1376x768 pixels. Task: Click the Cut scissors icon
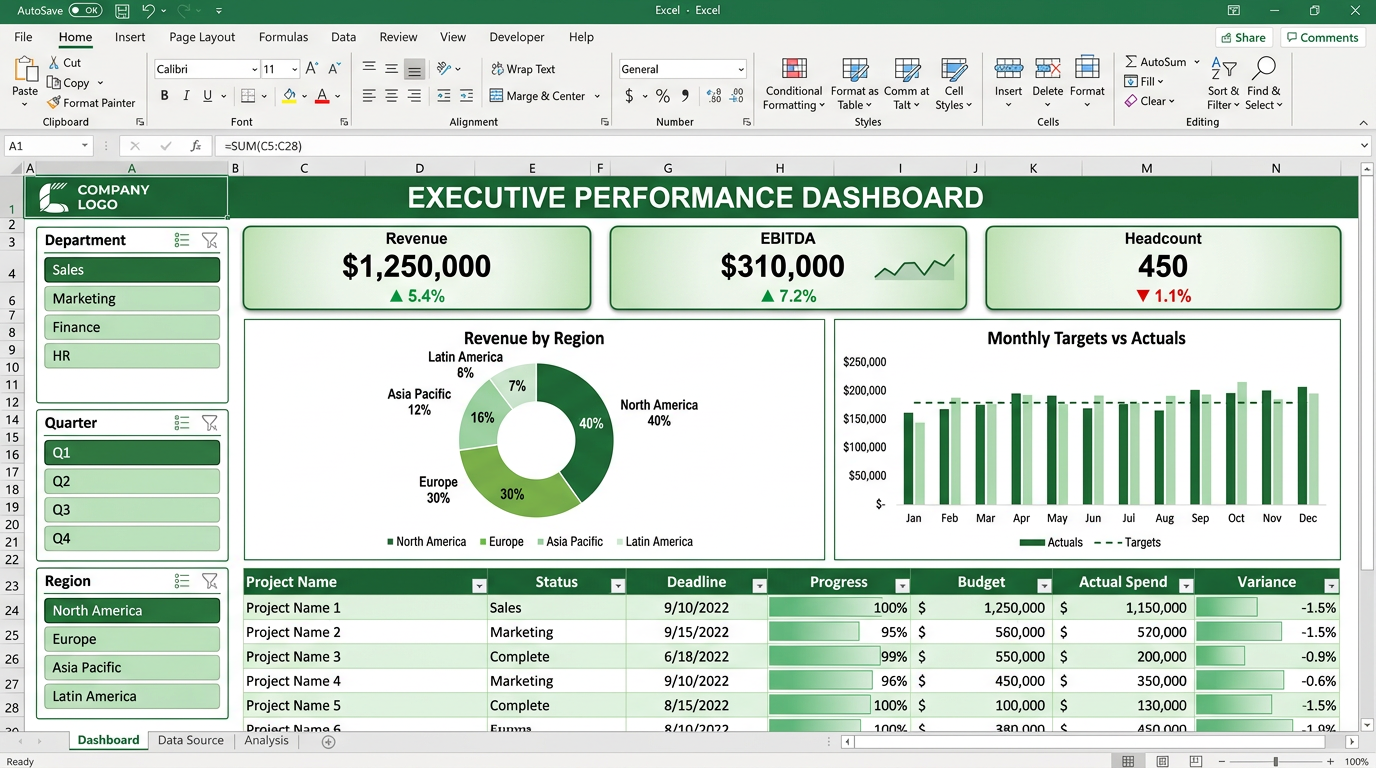pos(54,62)
